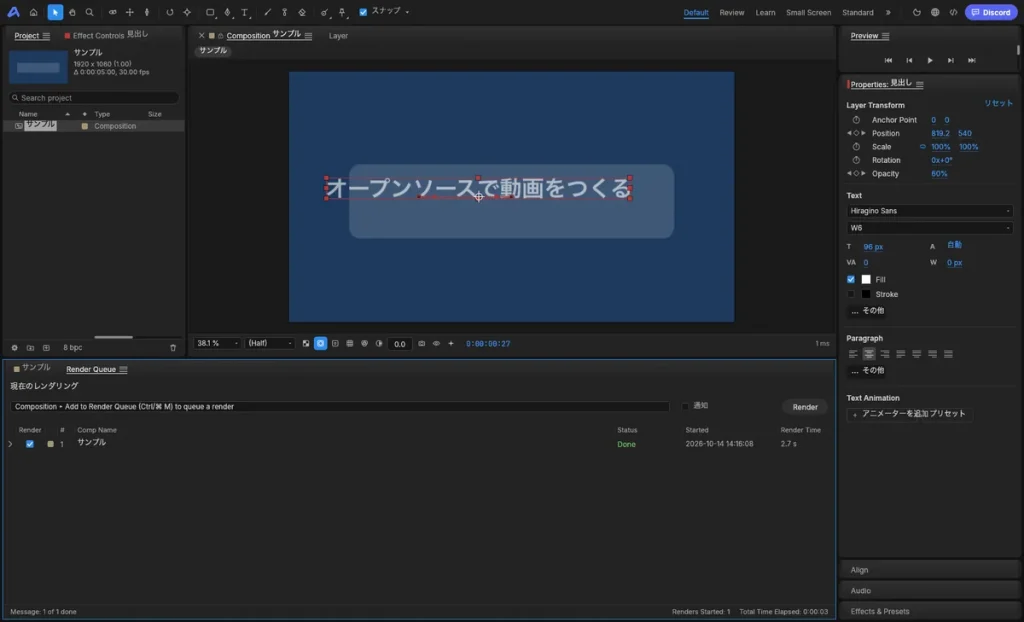Viewport: 1024px width, 622px height.
Task: Click the Render button
Action: (805, 407)
